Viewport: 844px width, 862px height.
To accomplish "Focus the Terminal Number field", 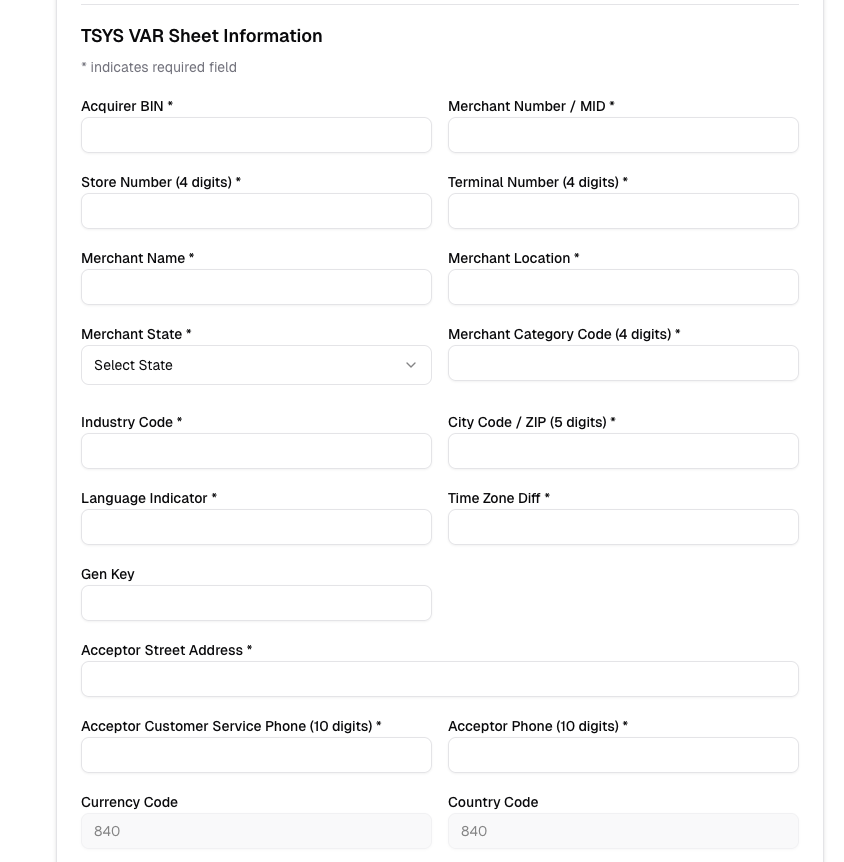I will tap(623, 211).
